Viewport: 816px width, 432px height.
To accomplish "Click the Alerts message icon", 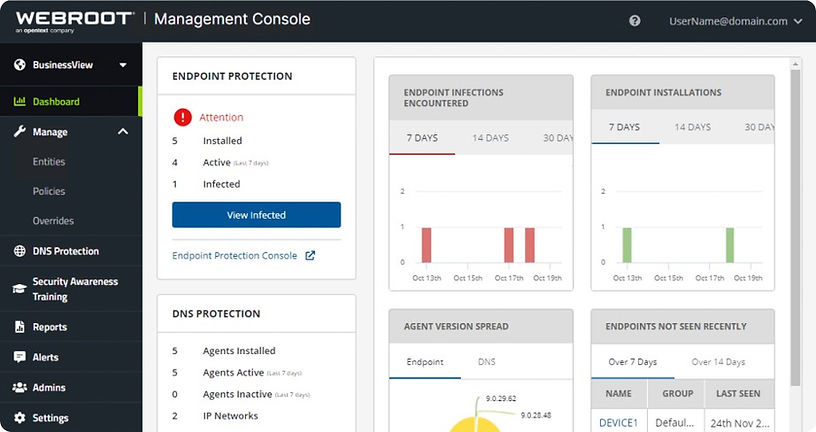I will point(20,357).
